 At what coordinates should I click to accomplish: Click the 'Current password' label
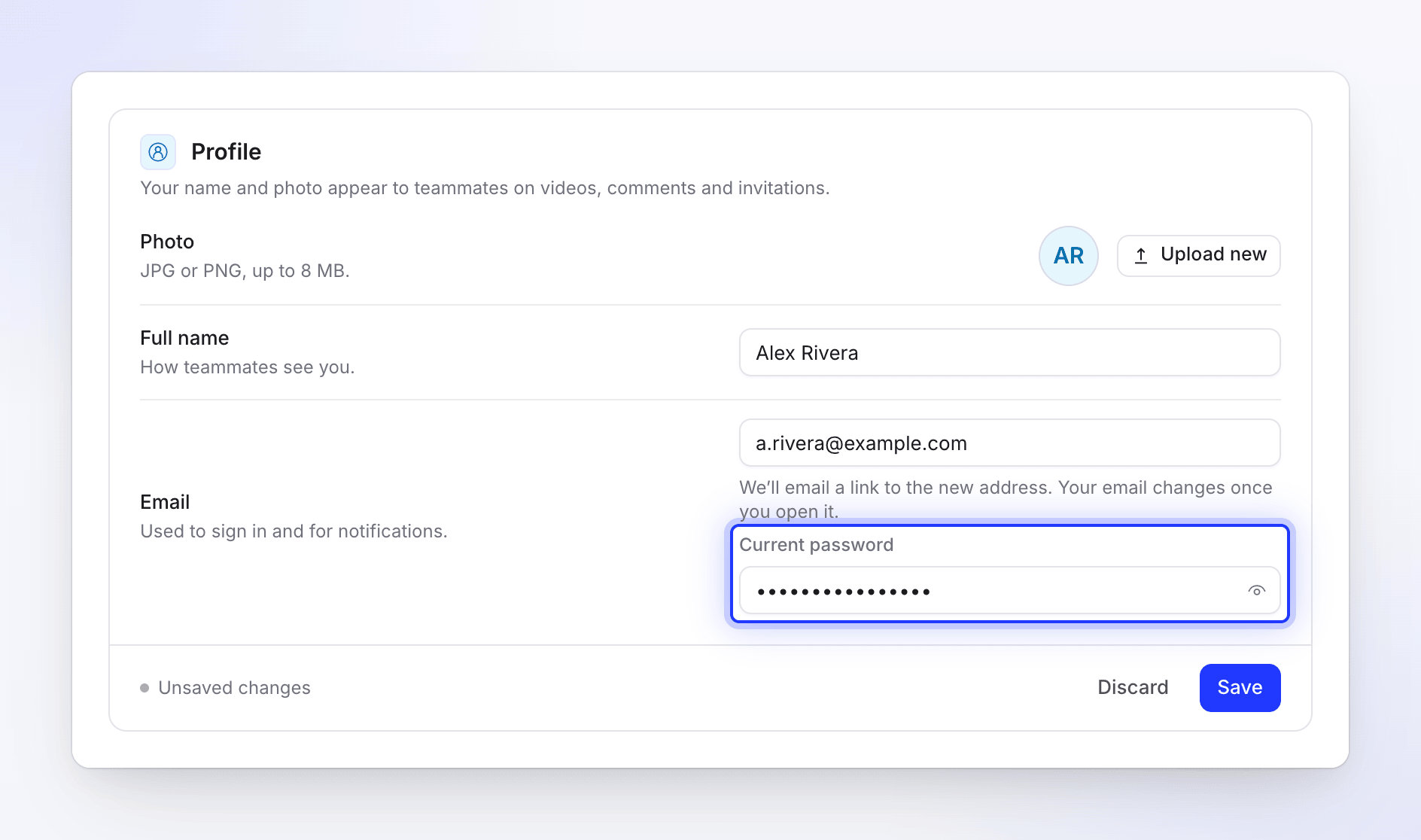(x=817, y=545)
